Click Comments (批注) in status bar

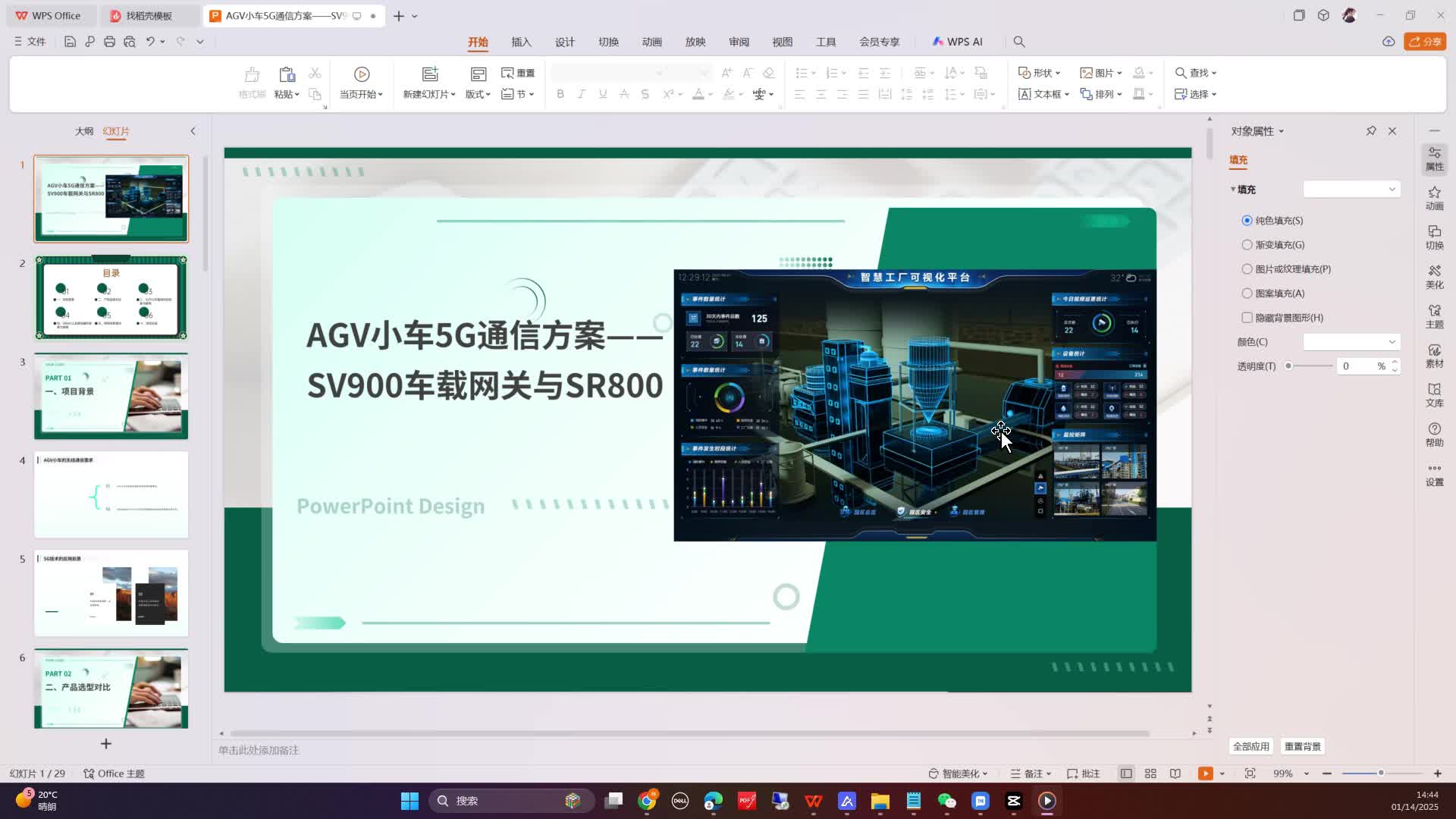pyautogui.click(x=1084, y=773)
